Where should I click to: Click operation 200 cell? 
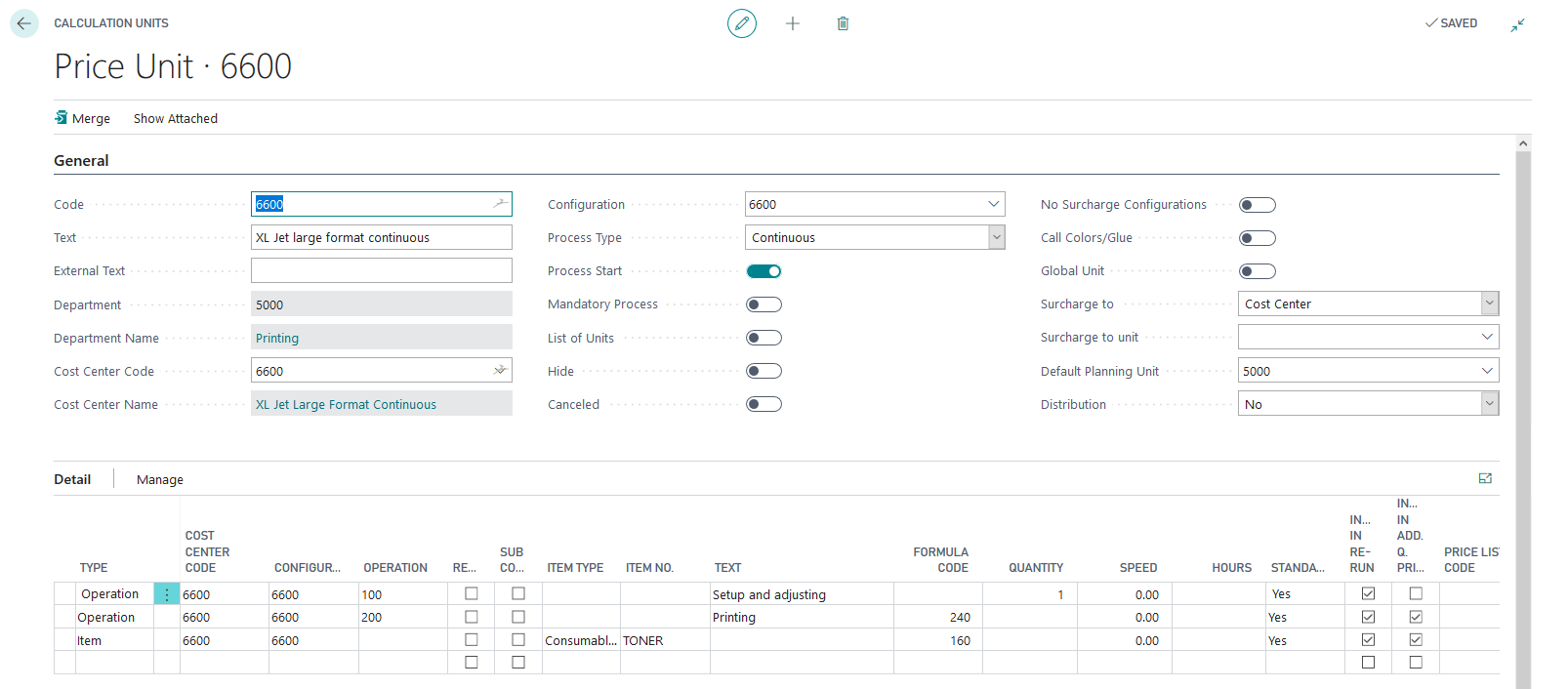click(403, 618)
